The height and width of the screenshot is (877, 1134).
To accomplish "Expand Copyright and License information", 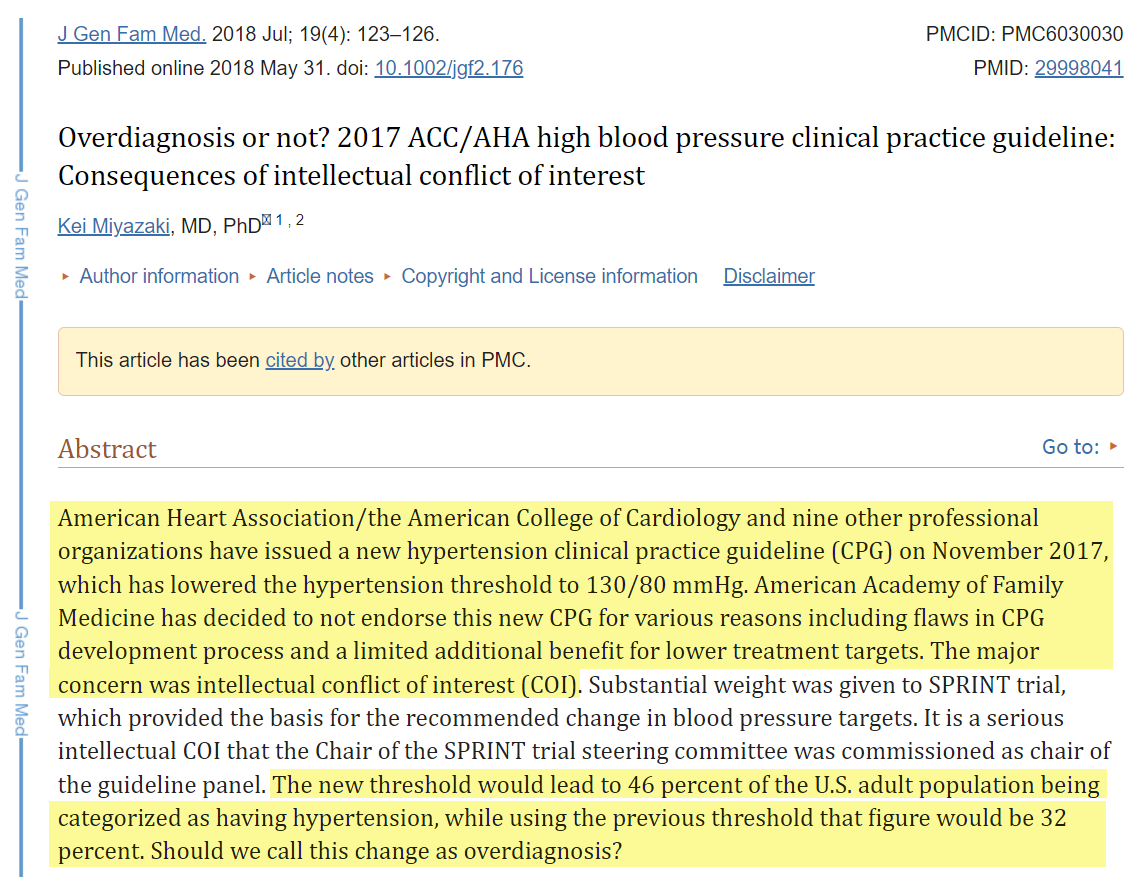I will 549,276.
